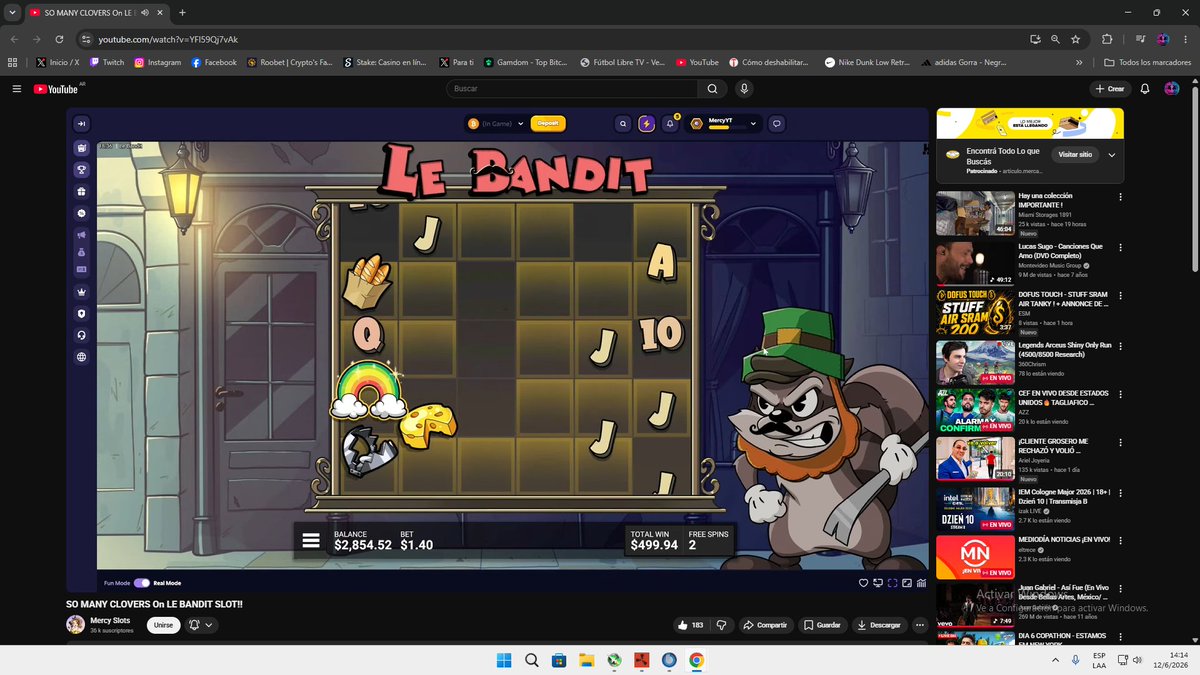Image resolution: width=1200 pixels, height=675 pixels.
Task: Favorite the game with the heart icon
Action: point(864,583)
